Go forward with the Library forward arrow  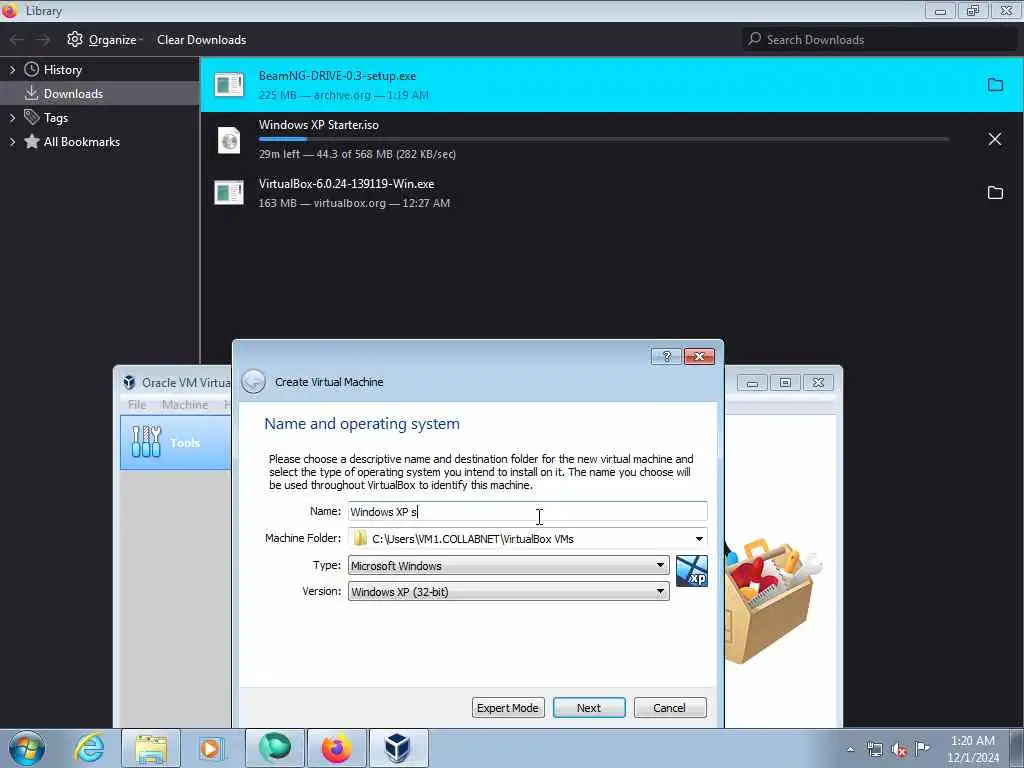point(43,40)
